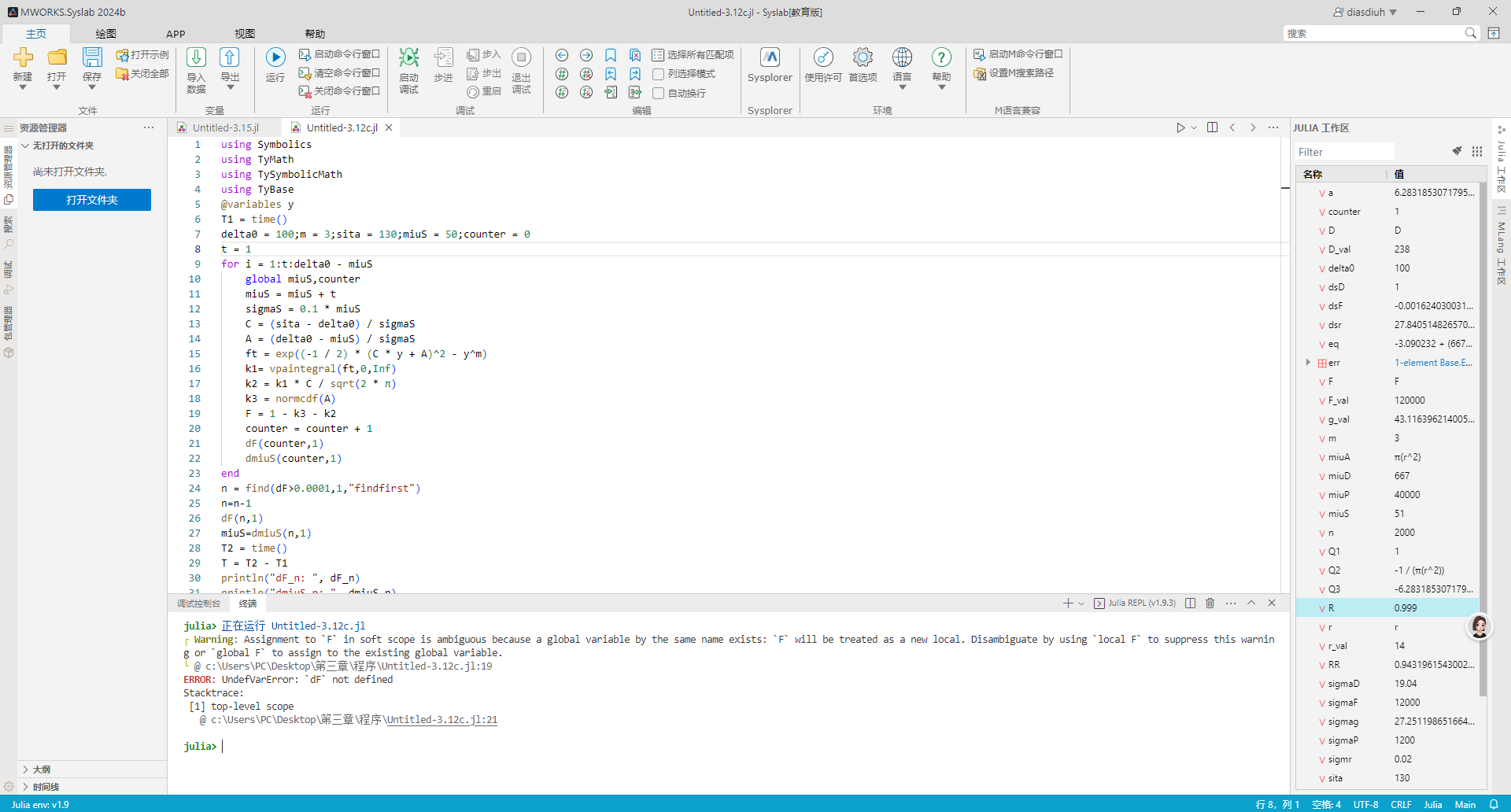Click split editor icon in tab bar
The width and height of the screenshot is (1511, 812).
[1212, 127]
